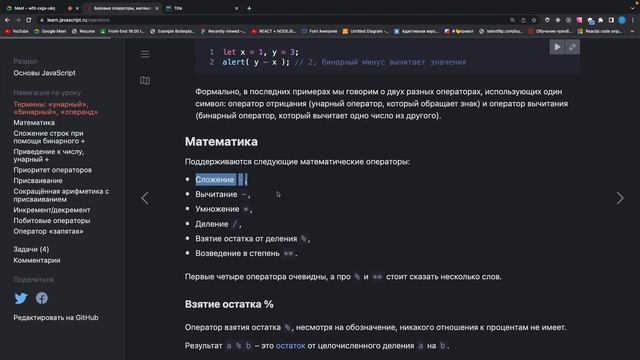This screenshot has width=640, height=360.
Task: Click the zoom magnifier in address bar
Action: click(x=512, y=20)
